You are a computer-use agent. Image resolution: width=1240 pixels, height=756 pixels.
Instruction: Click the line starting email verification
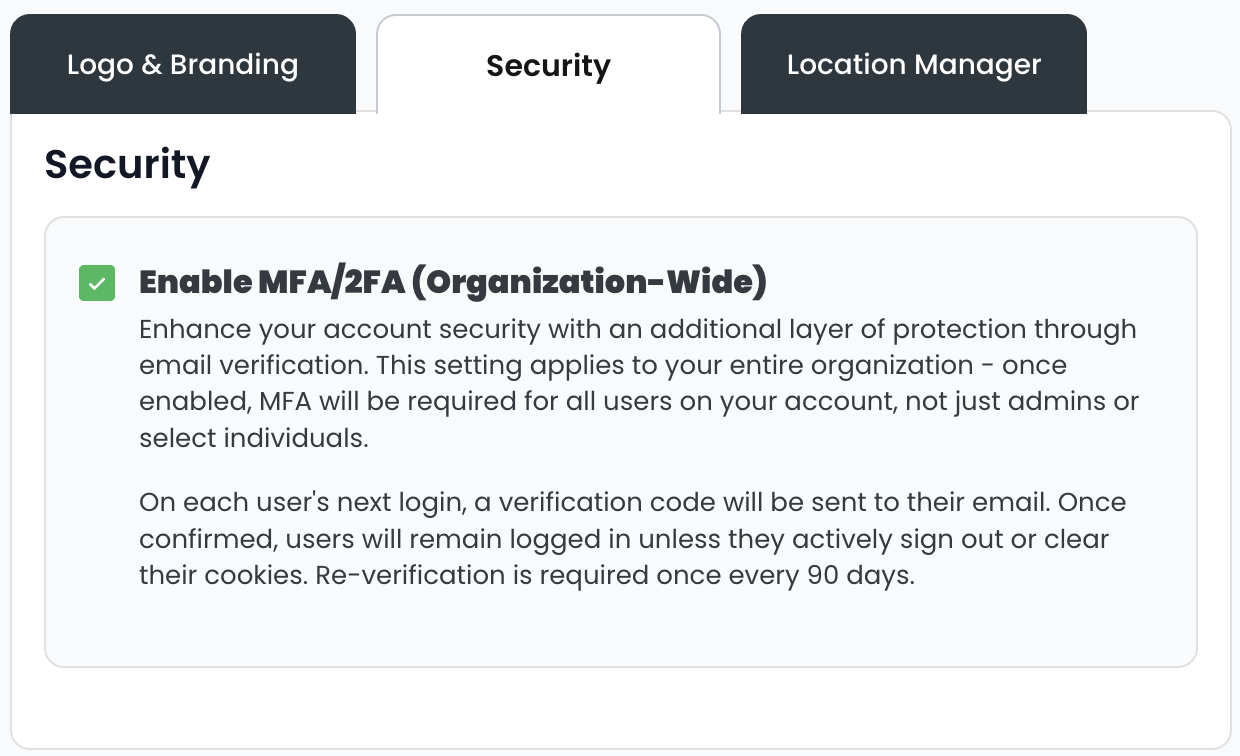coord(603,365)
